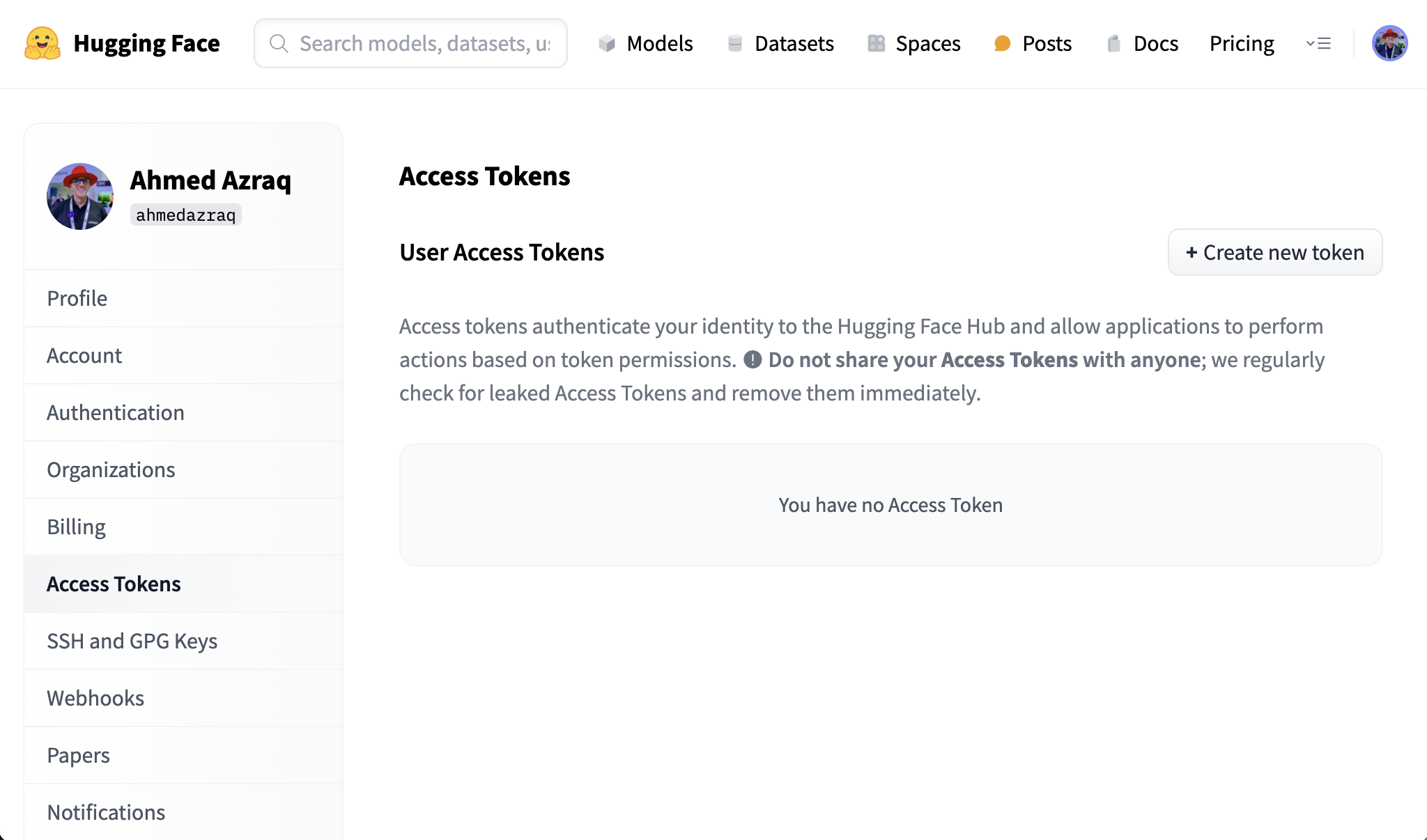Image resolution: width=1427 pixels, height=840 pixels.
Task: Click the Spaces grid icon
Action: pos(876,44)
